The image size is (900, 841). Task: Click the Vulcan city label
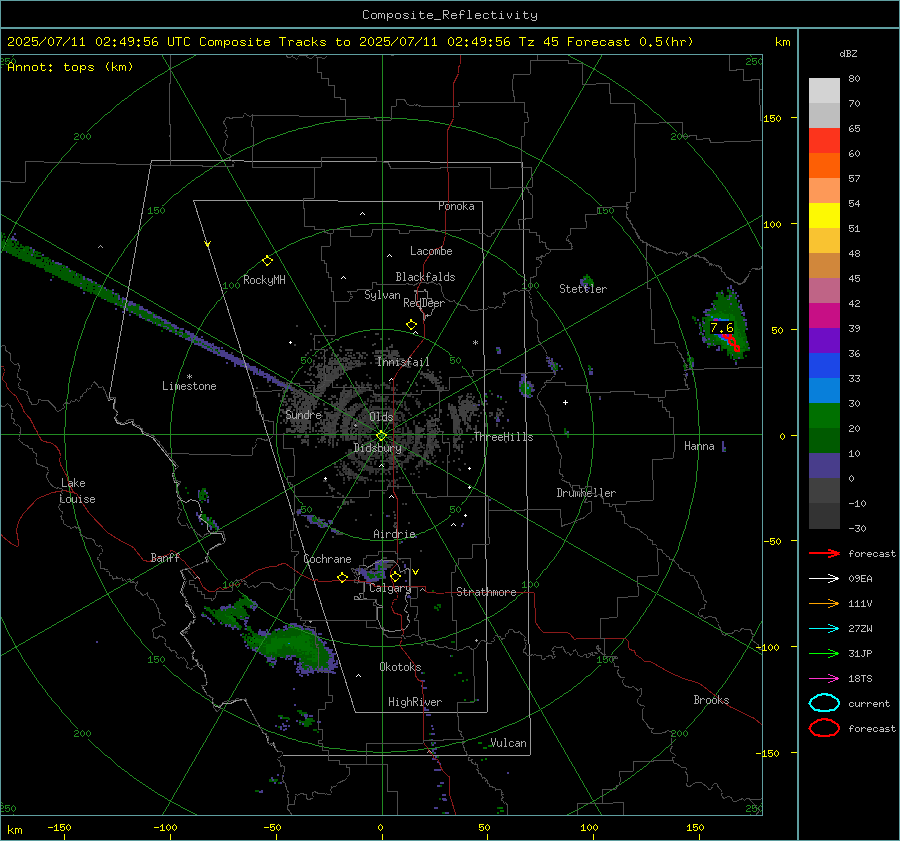coord(508,743)
